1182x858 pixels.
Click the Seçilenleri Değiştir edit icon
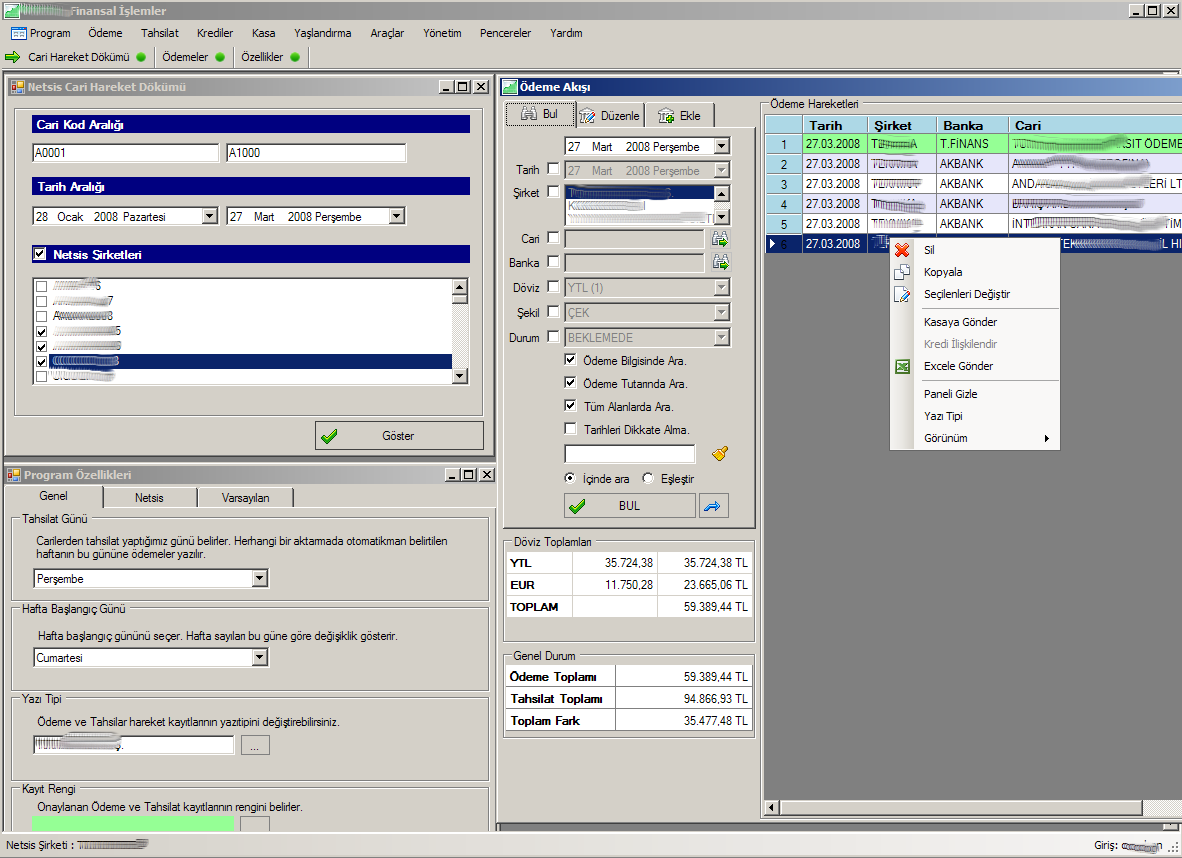[x=902, y=294]
